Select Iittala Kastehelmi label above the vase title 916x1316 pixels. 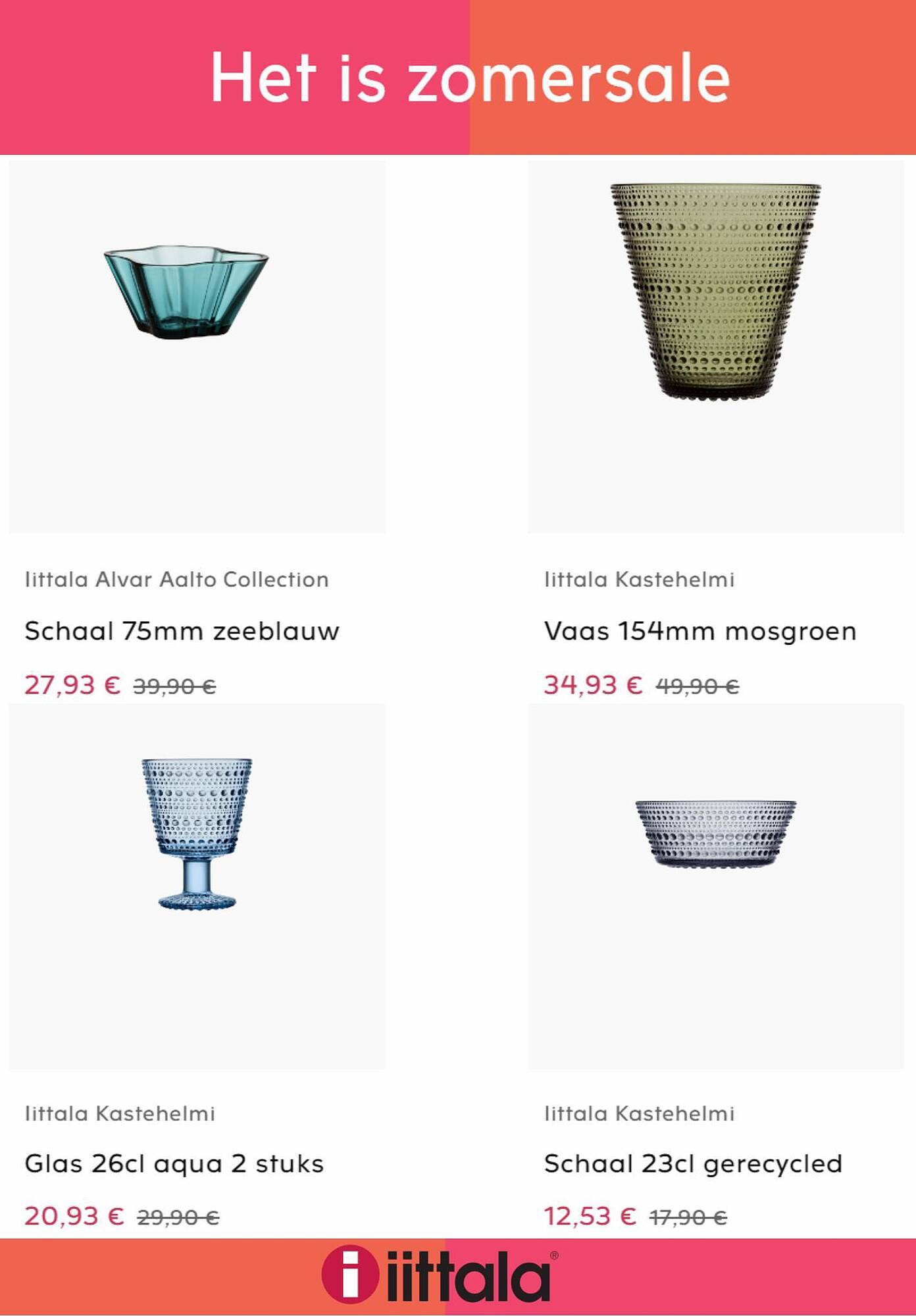[x=639, y=580]
